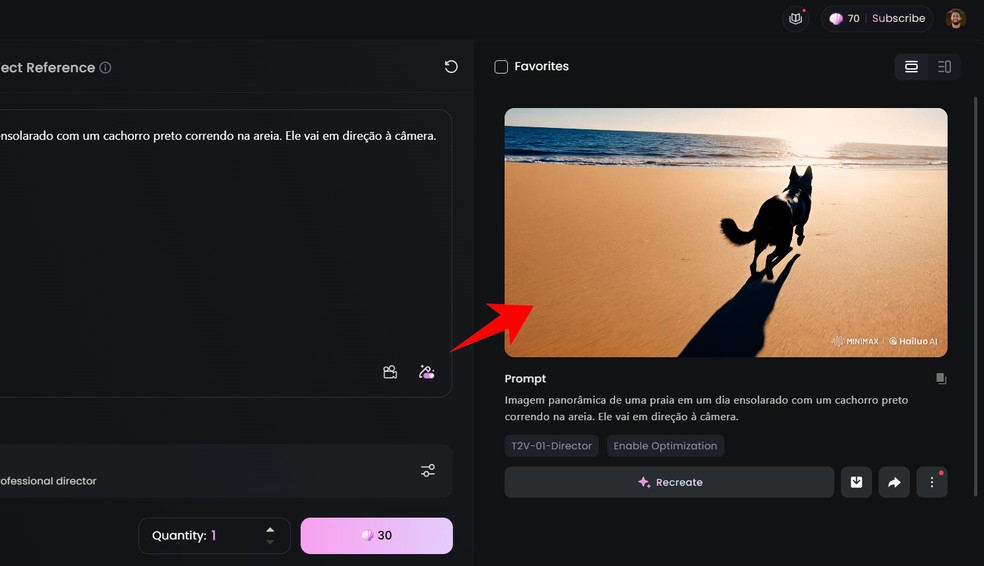
Task: Click the Subscribe link
Action: tap(898, 19)
